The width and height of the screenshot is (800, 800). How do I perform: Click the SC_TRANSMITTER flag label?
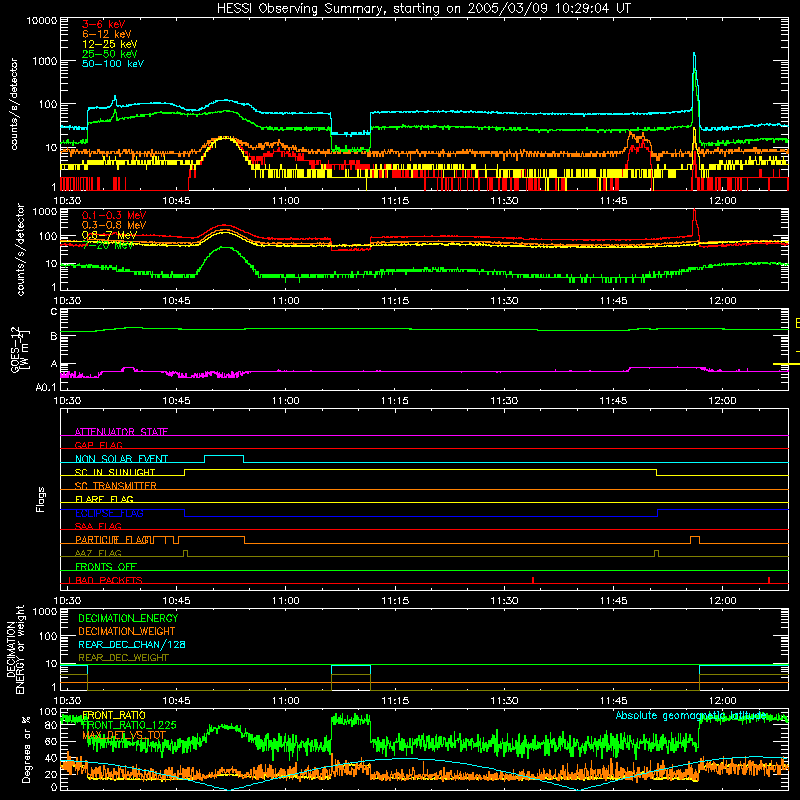[x=116, y=486]
